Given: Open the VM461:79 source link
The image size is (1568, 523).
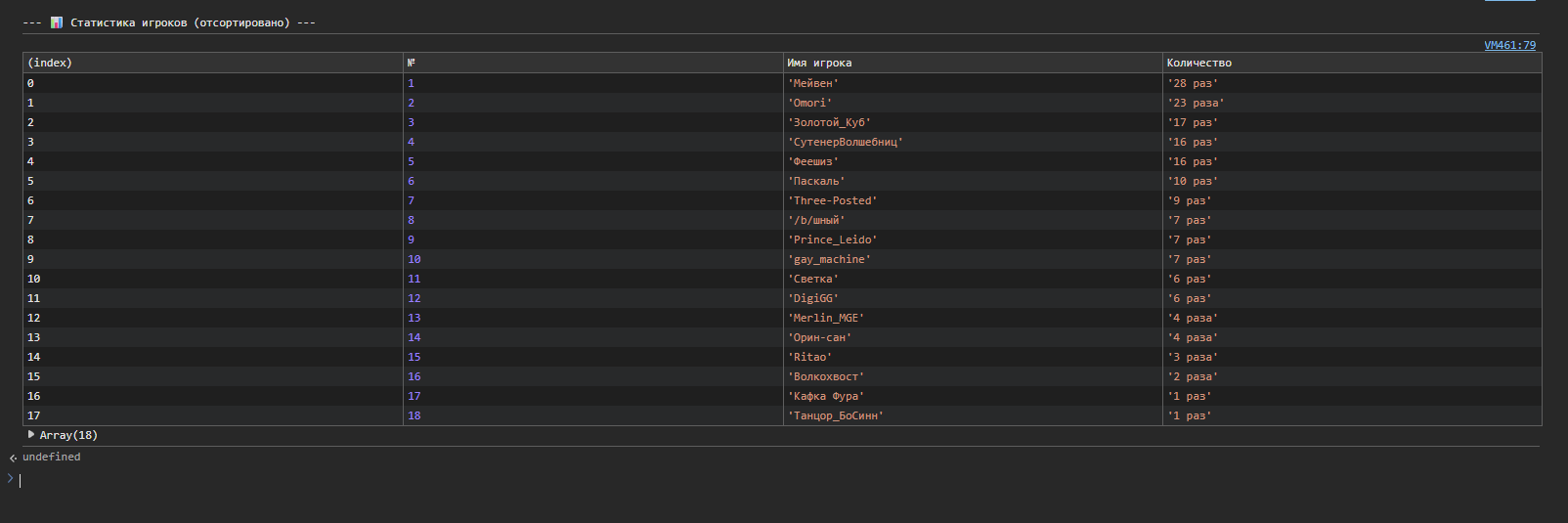Looking at the screenshot, I should 1509,45.
